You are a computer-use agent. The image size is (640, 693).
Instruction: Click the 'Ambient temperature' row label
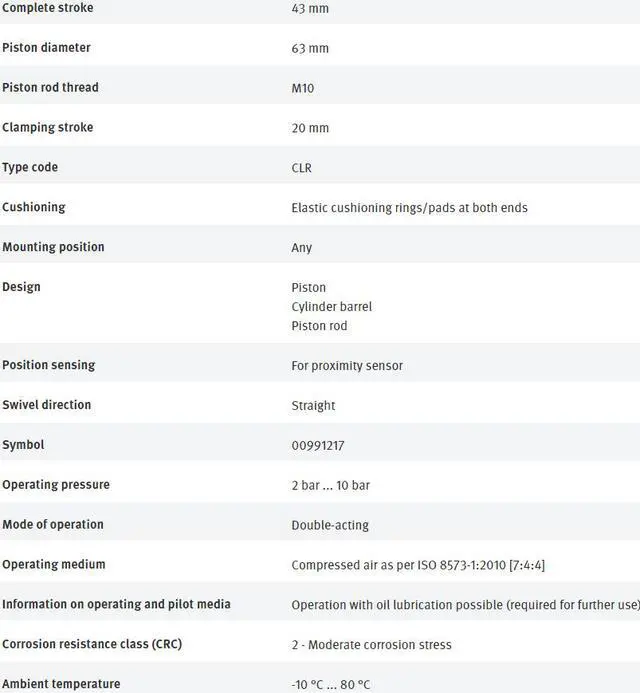tap(61, 684)
